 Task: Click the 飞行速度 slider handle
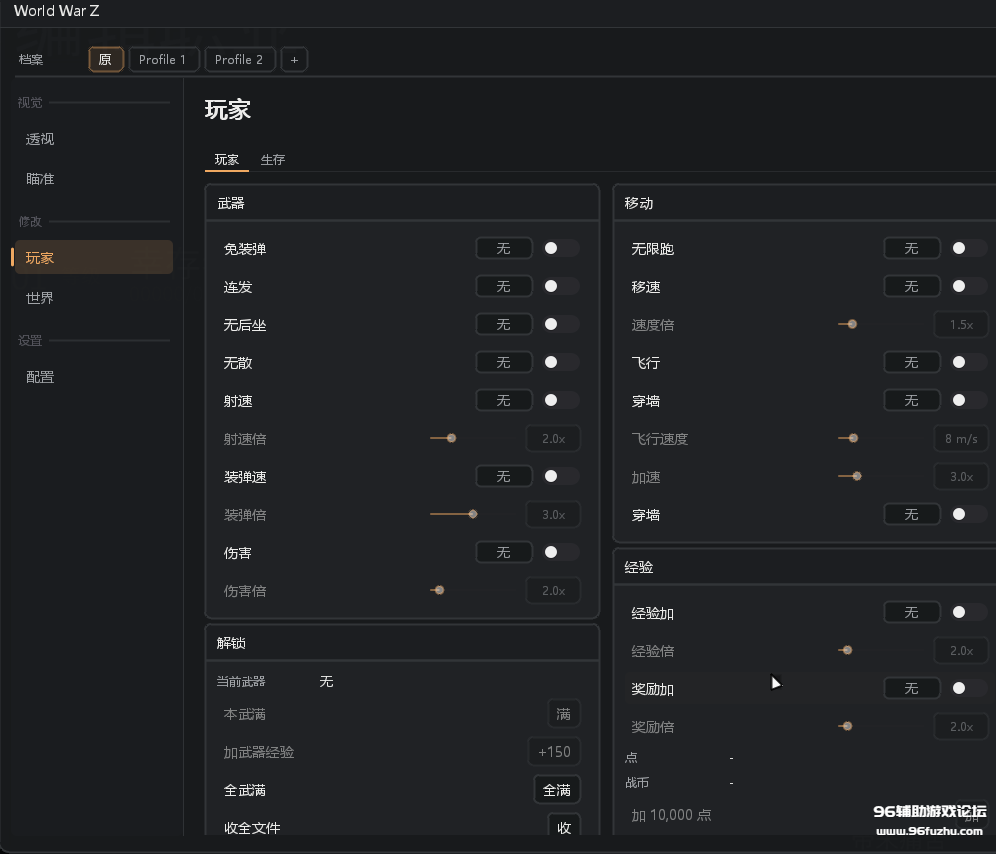coord(854,438)
